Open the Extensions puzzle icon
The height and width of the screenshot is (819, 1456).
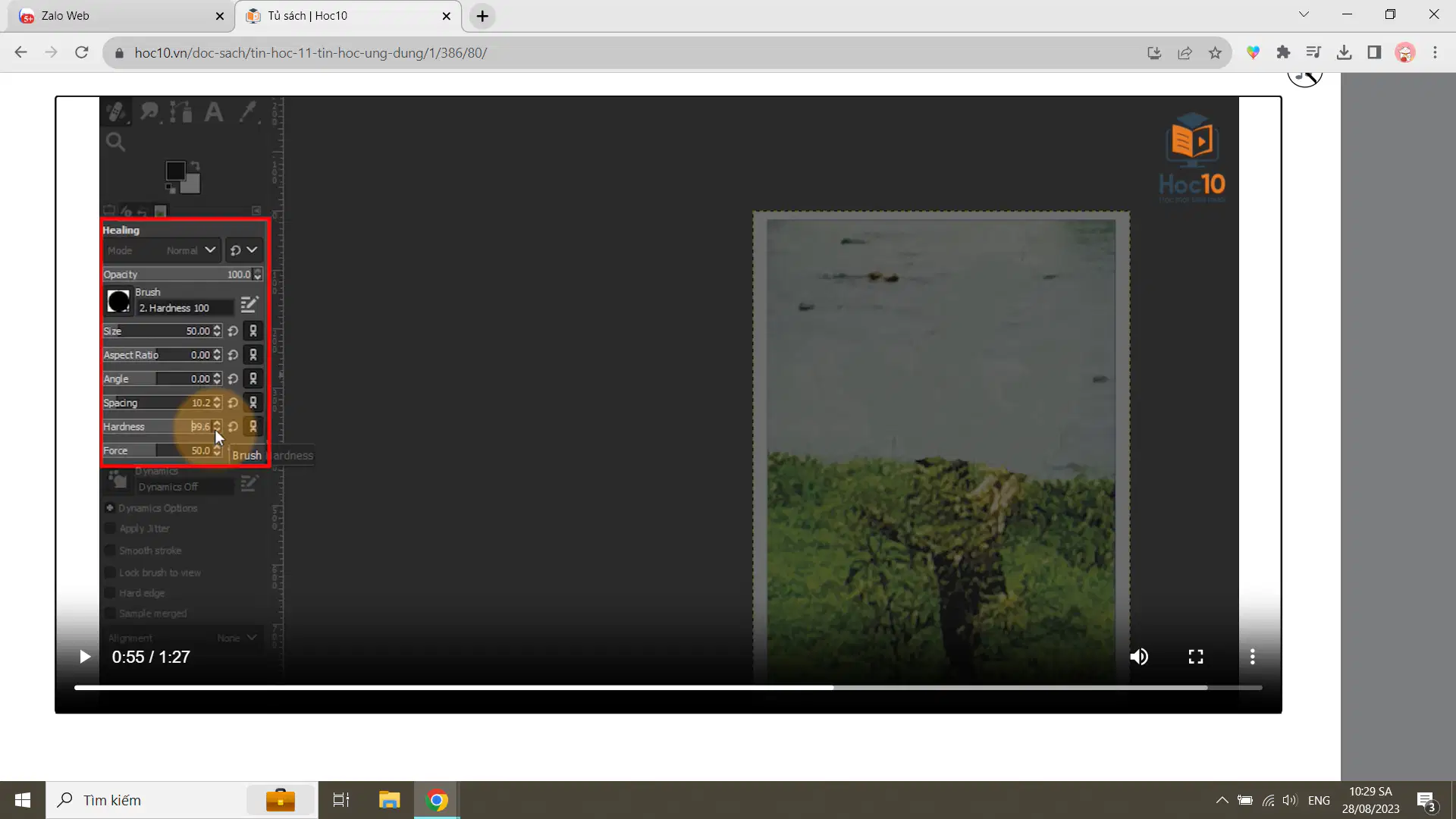click(x=1283, y=52)
